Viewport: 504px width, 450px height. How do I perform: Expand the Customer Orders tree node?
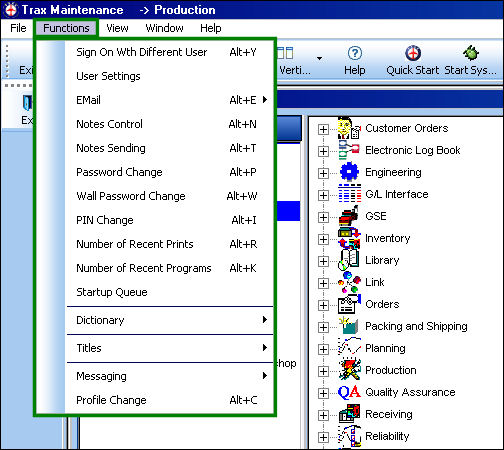pos(323,129)
